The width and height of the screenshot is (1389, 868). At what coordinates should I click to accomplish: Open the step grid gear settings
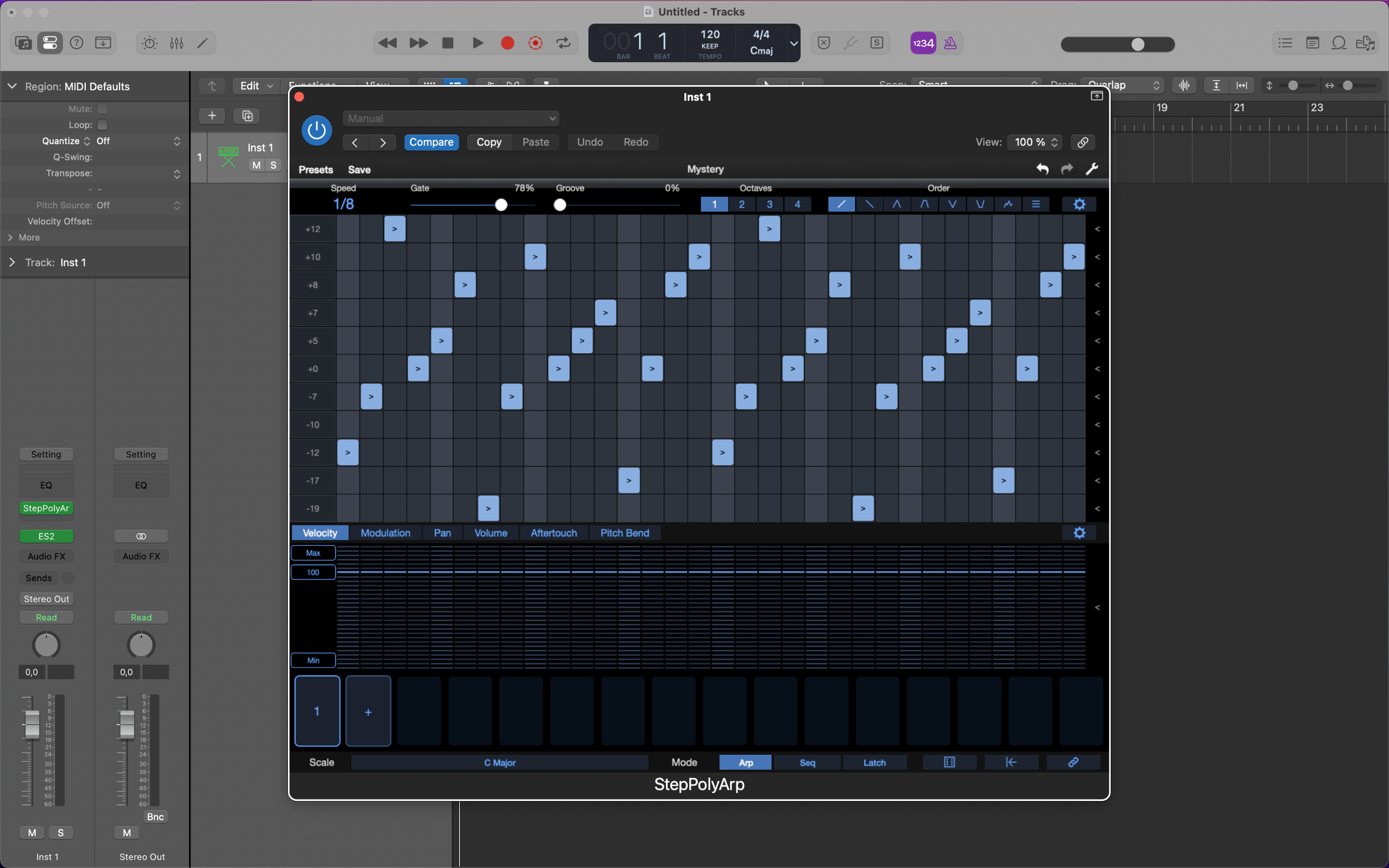(x=1079, y=204)
